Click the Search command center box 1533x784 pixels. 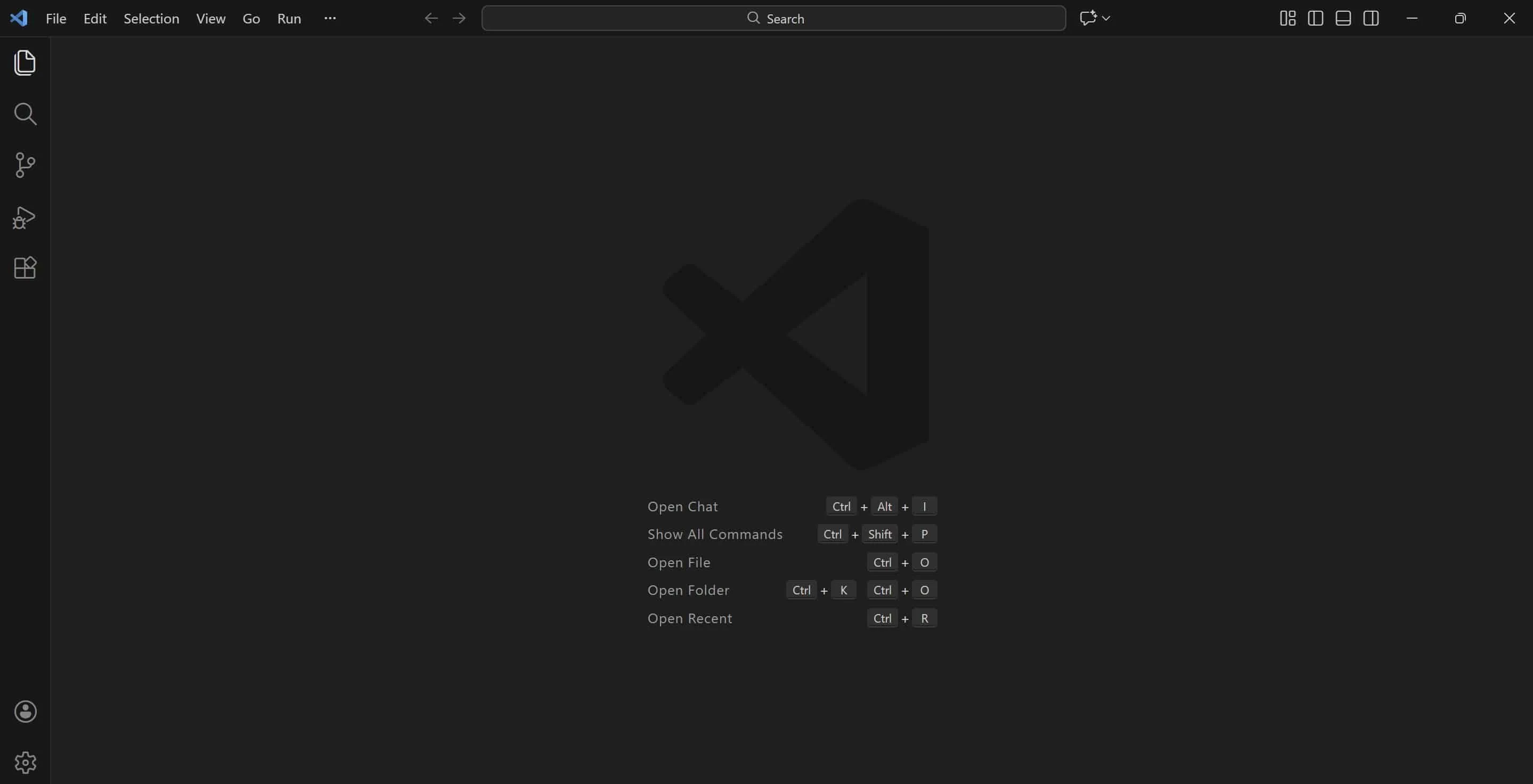coord(773,19)
